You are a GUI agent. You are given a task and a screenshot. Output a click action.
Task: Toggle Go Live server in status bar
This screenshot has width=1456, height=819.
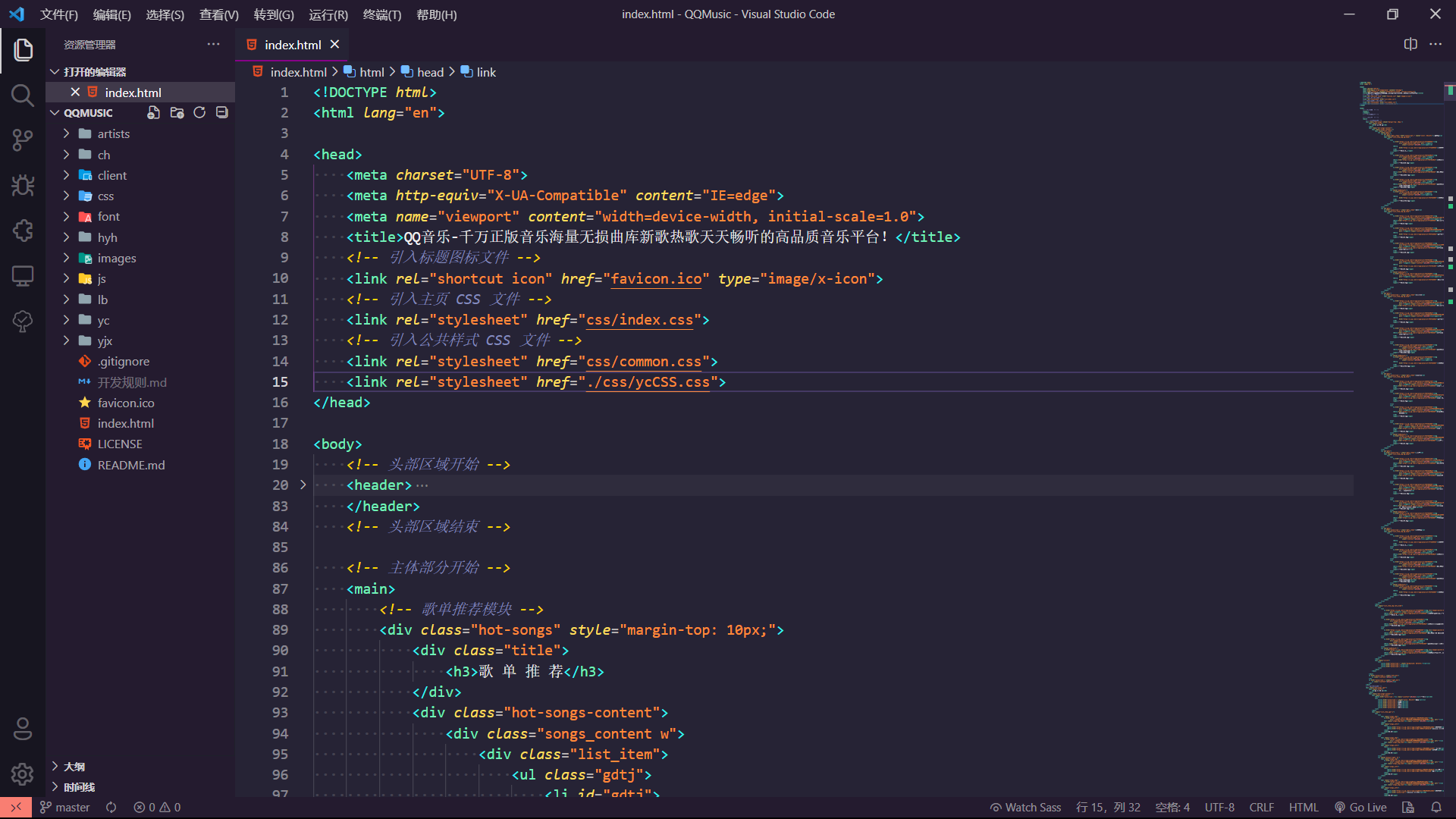1360,808
